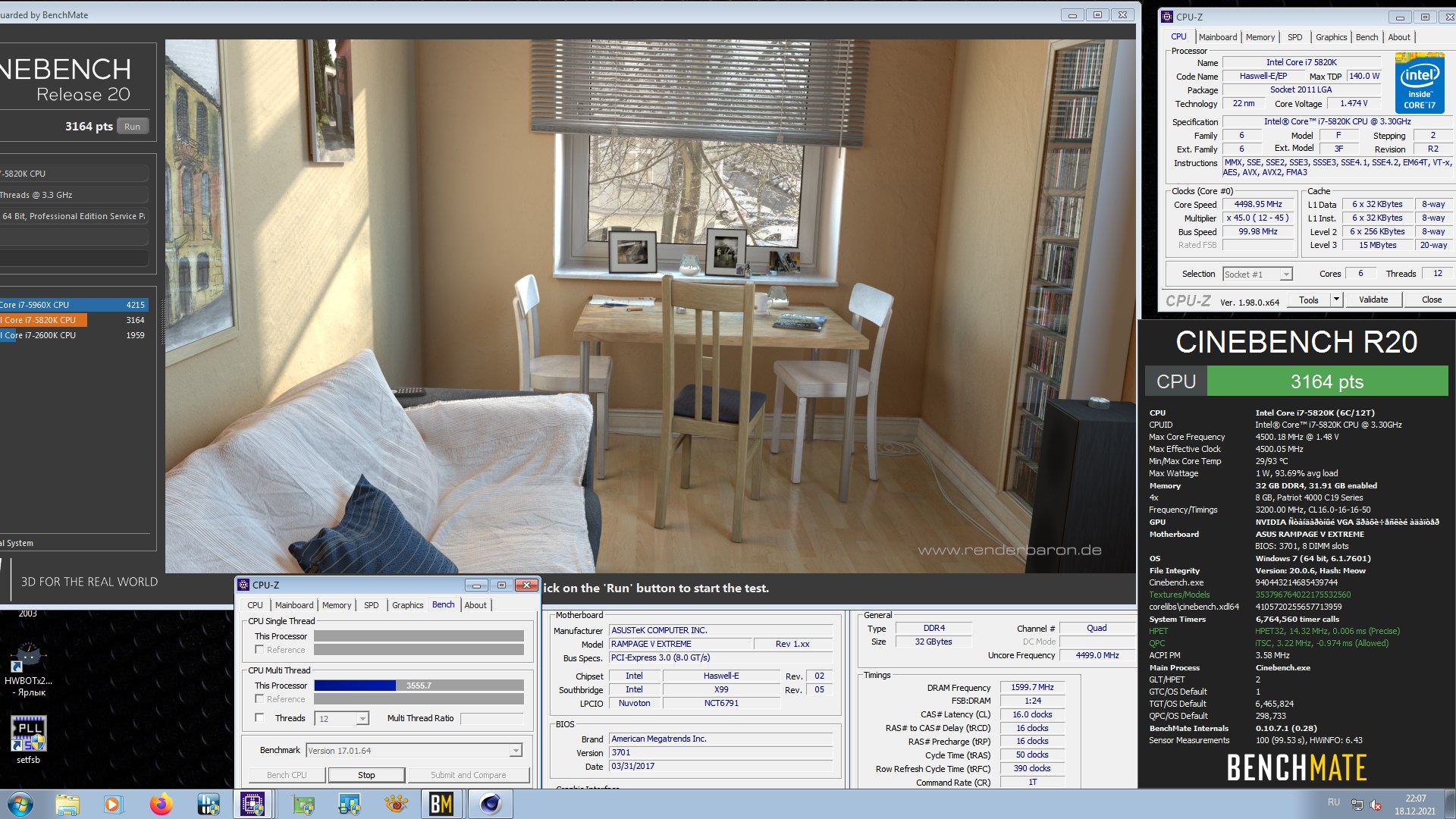Switch to BenchMate taskbar icon
The height and width of the screenshot is (819, 1456).
point(441,804)
